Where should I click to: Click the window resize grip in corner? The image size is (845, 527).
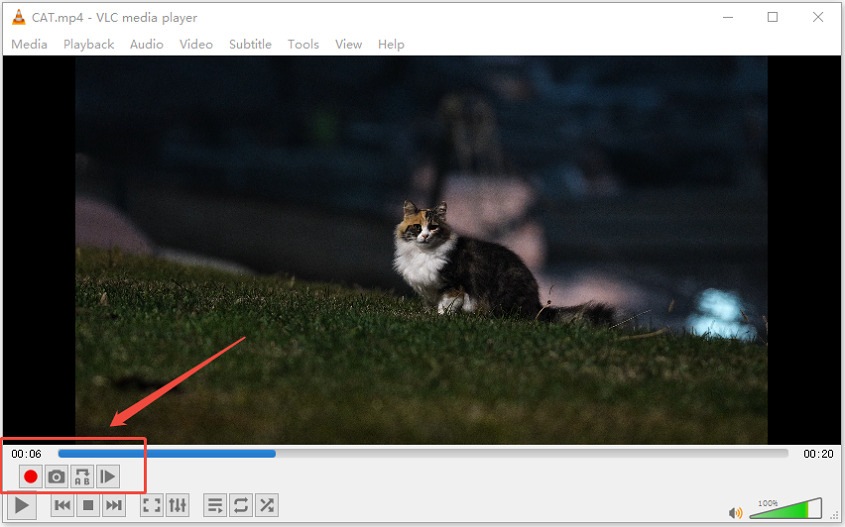click(x=835, y=517)
